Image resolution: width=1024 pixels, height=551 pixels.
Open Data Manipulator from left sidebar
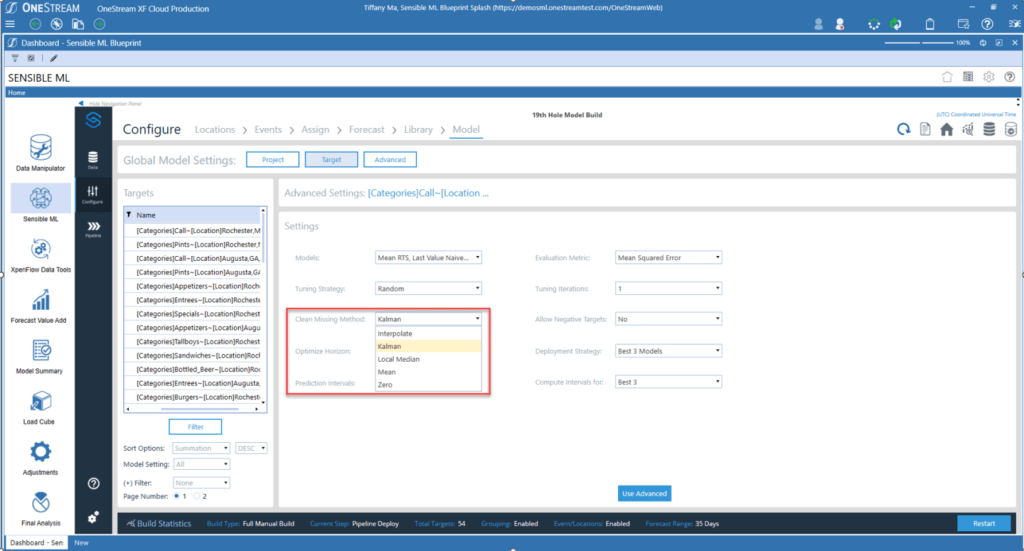[40, 153]
